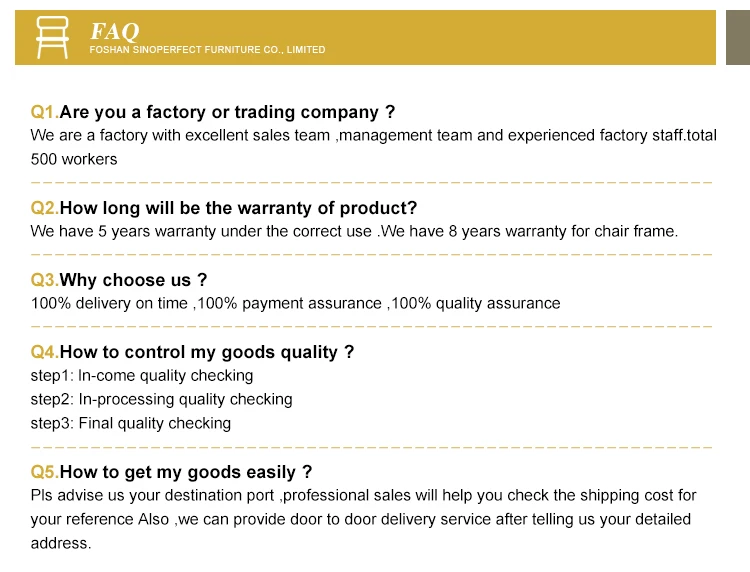Select the Q2 number label
The height and width of the screenshot is (572, 750).
[44, 208]
